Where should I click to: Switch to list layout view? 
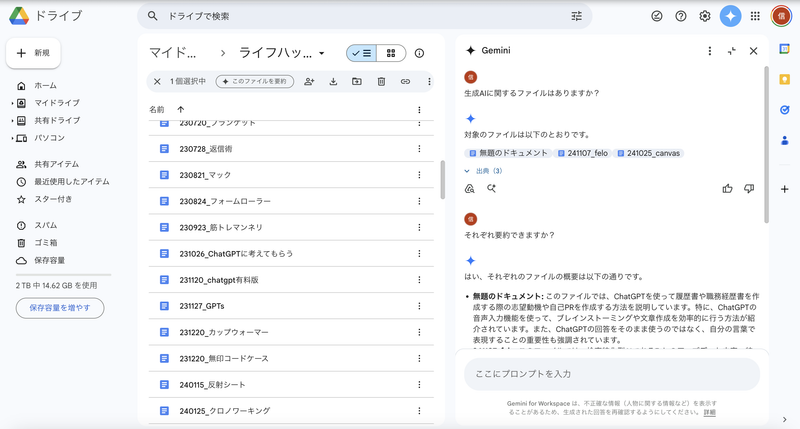[x=362, y=53]
